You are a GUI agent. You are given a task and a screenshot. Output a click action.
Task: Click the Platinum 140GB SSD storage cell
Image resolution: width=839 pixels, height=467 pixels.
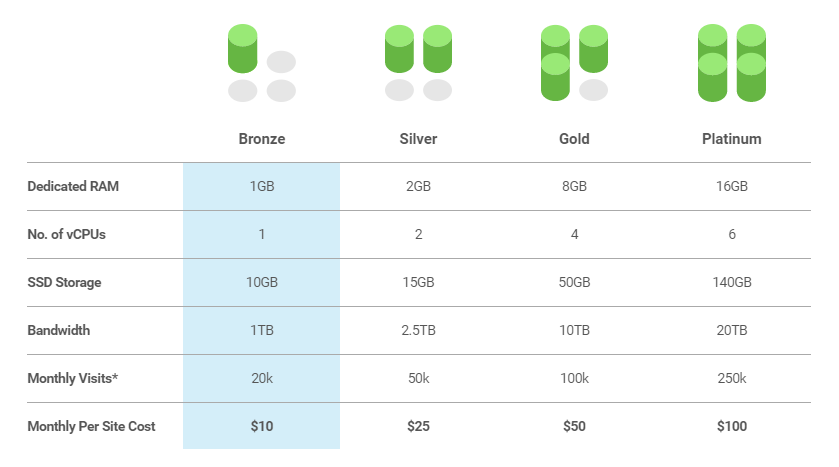pyautogui.click(x=731, y=282)
